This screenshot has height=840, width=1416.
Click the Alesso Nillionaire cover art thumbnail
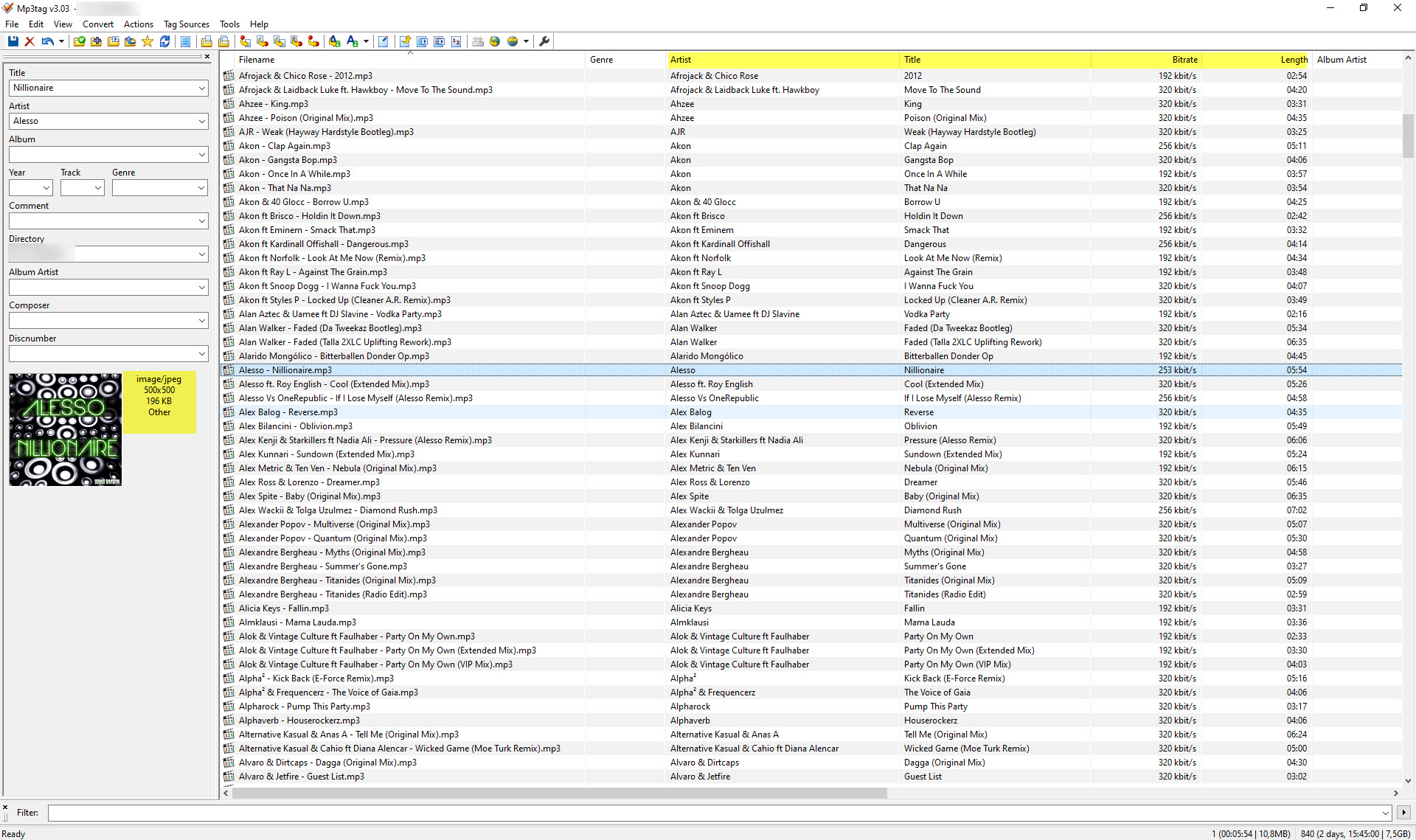click(66, 429)
